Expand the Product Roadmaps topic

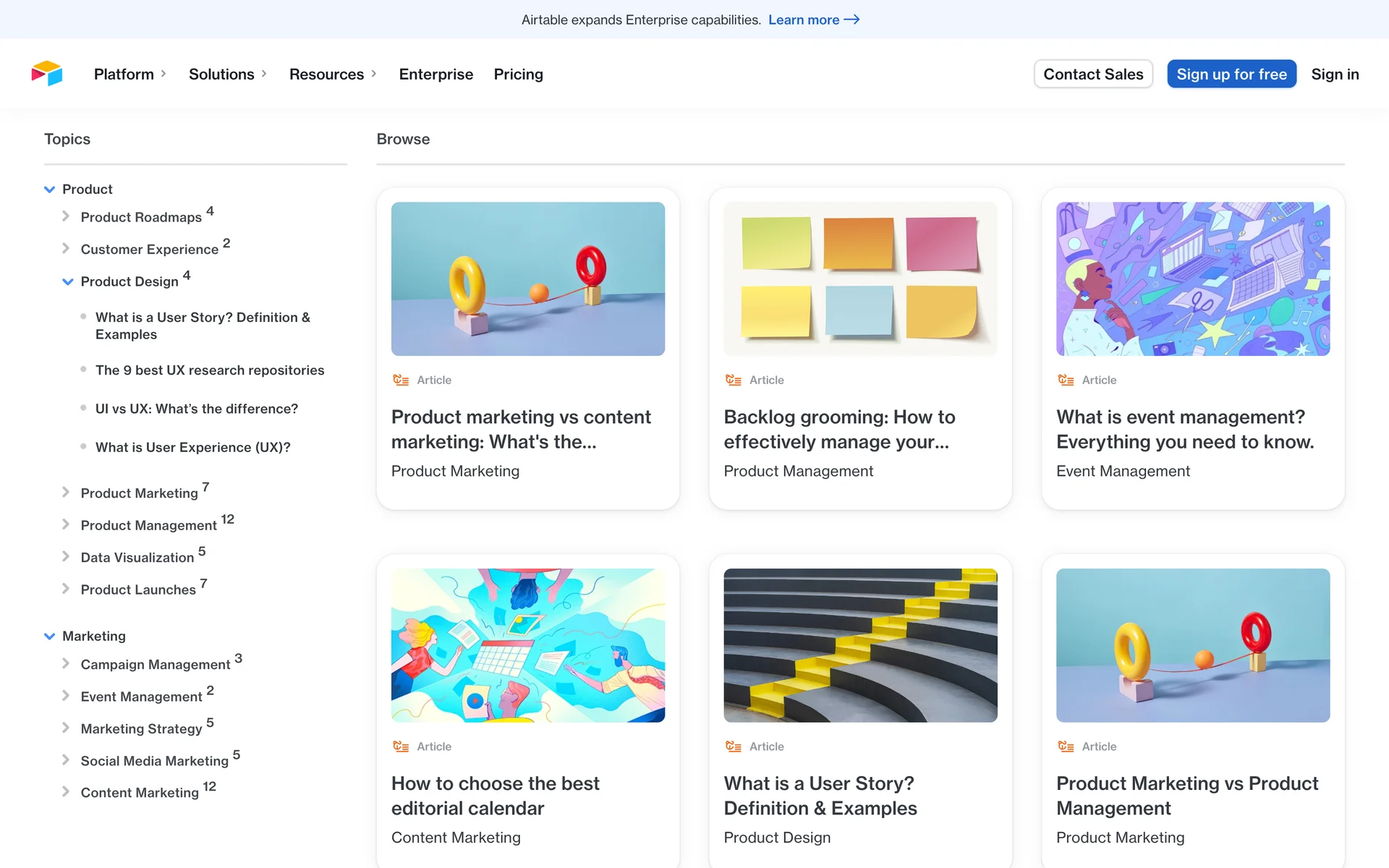[66, 216]
